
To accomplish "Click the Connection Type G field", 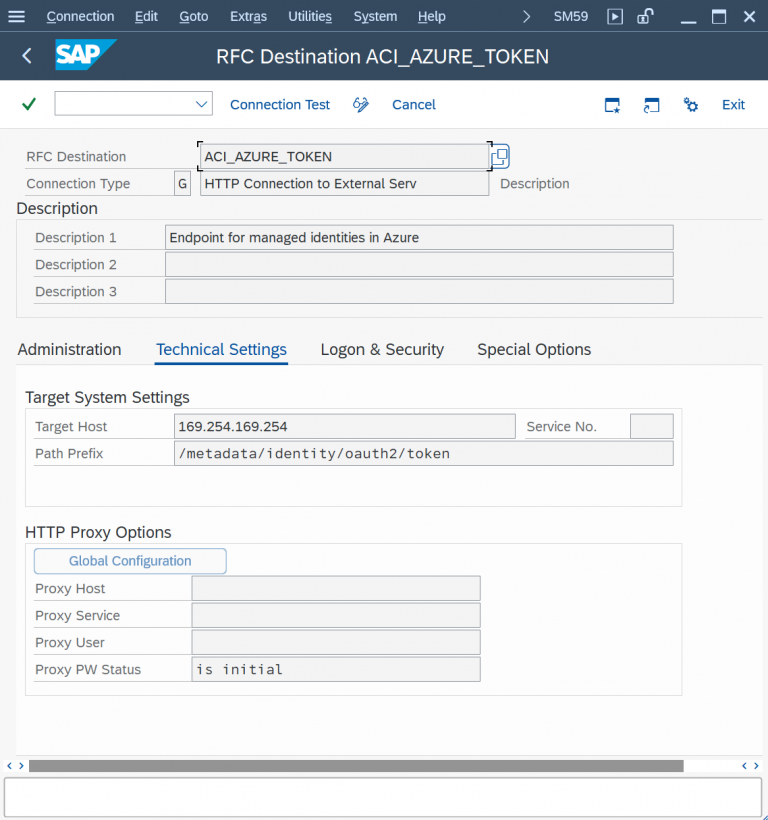I will [182, 184].
